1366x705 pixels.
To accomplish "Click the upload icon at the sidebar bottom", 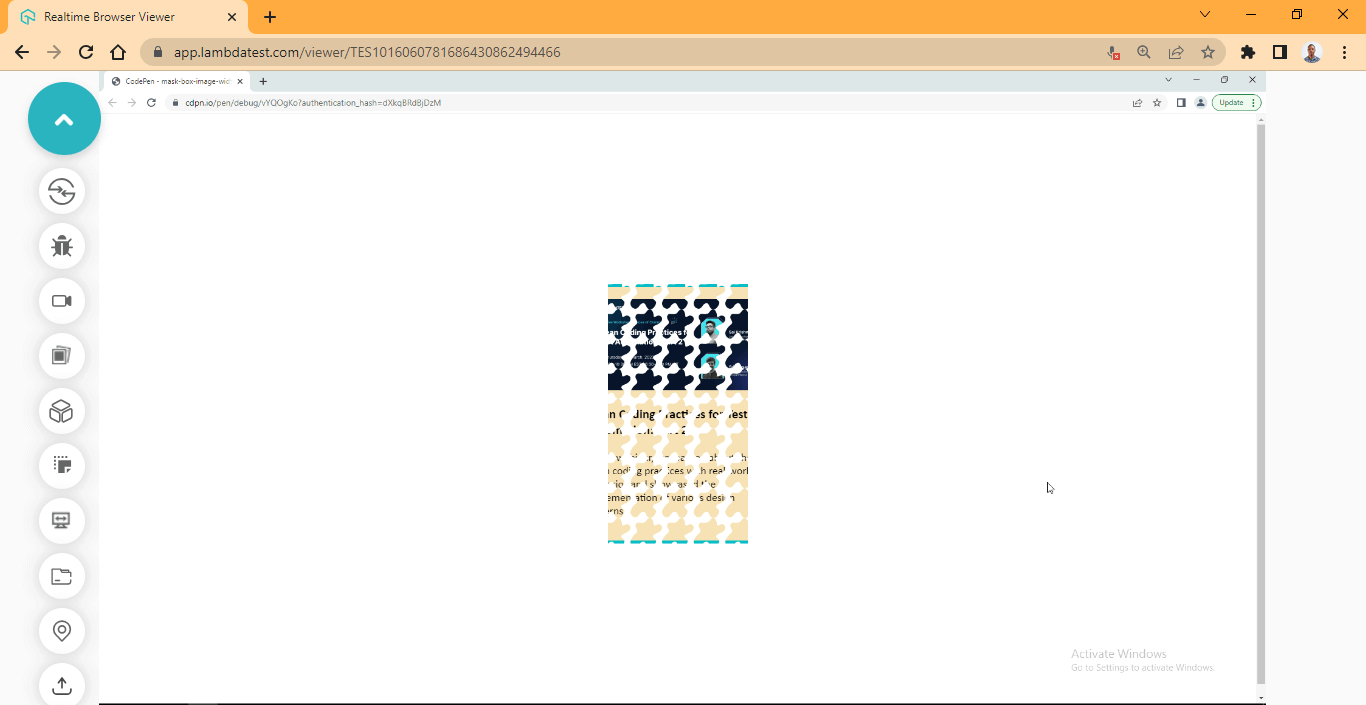I will 61,685.
